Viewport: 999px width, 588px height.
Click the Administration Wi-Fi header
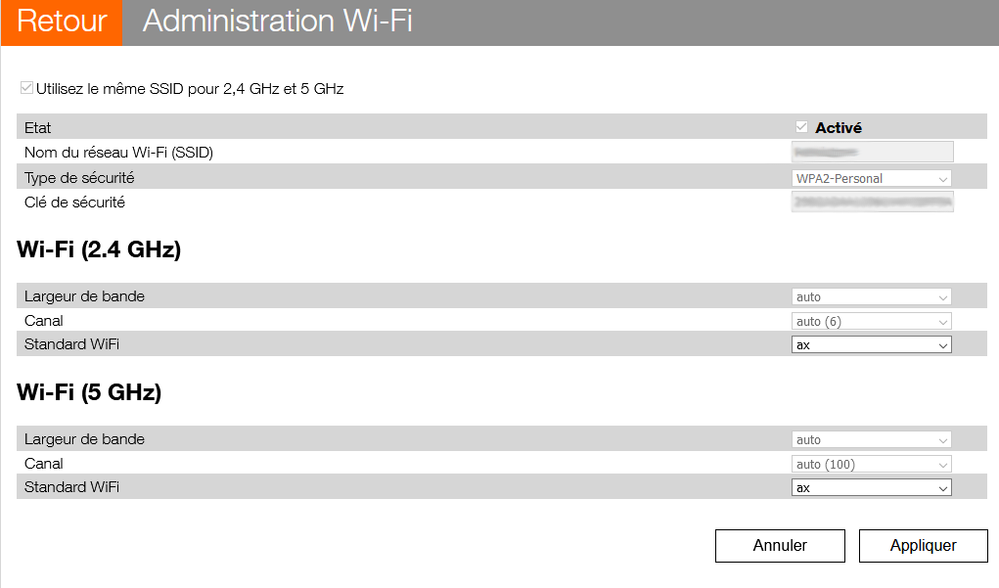[x=279, y=21]
